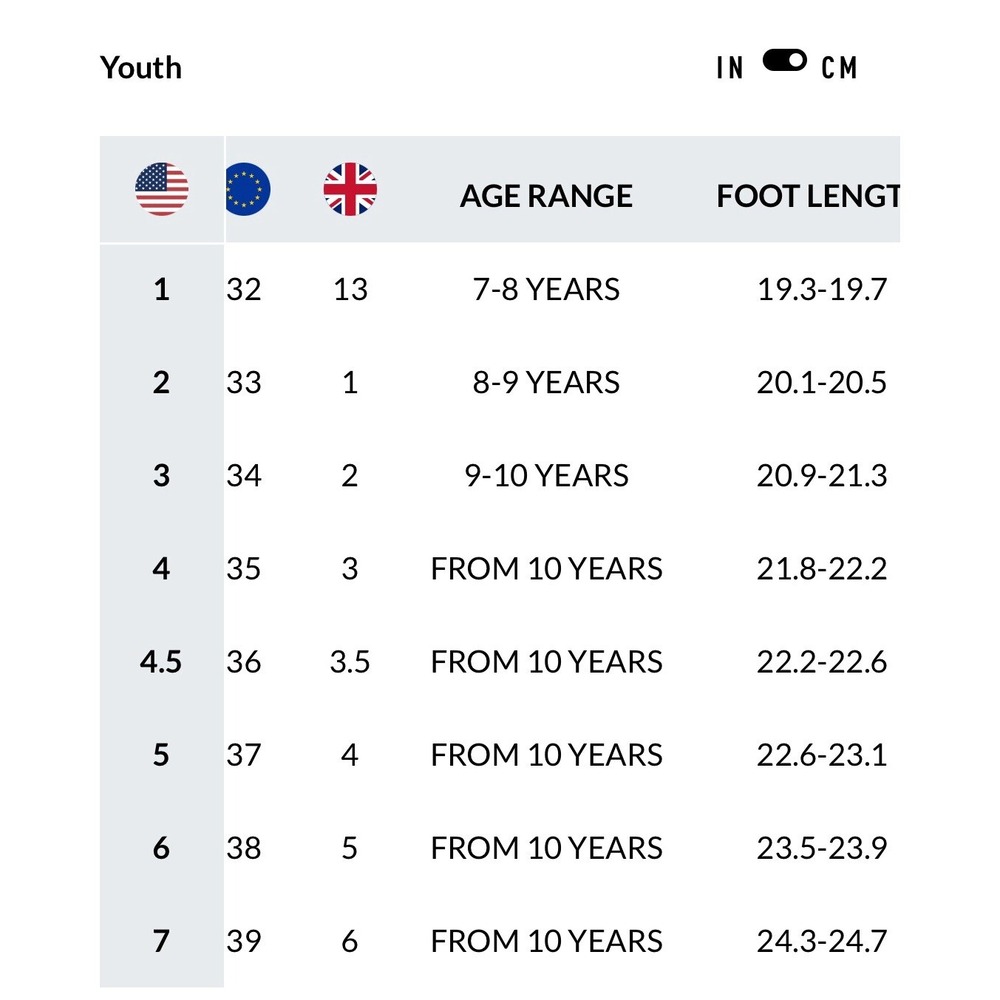
Task: Select the CM unit label
Action: [839, 68]
